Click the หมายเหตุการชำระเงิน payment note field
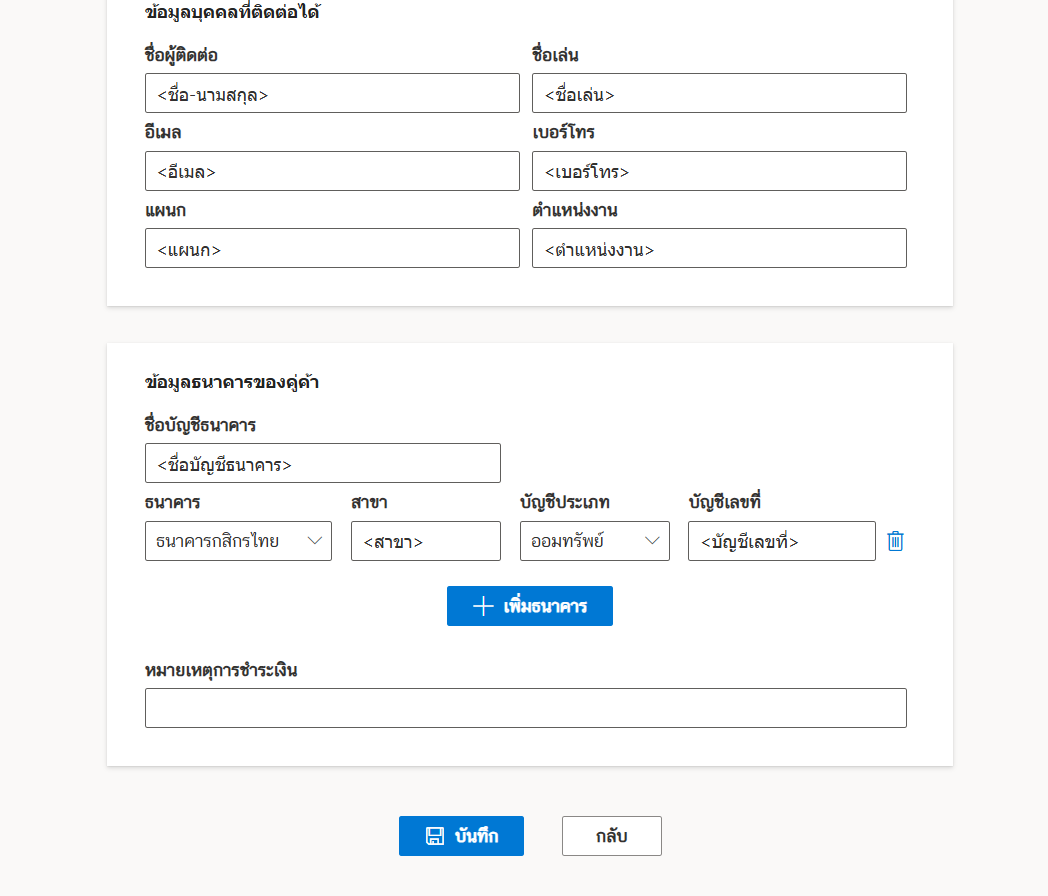Screen dimensions: 1048x896 click(x=525, y=708)
